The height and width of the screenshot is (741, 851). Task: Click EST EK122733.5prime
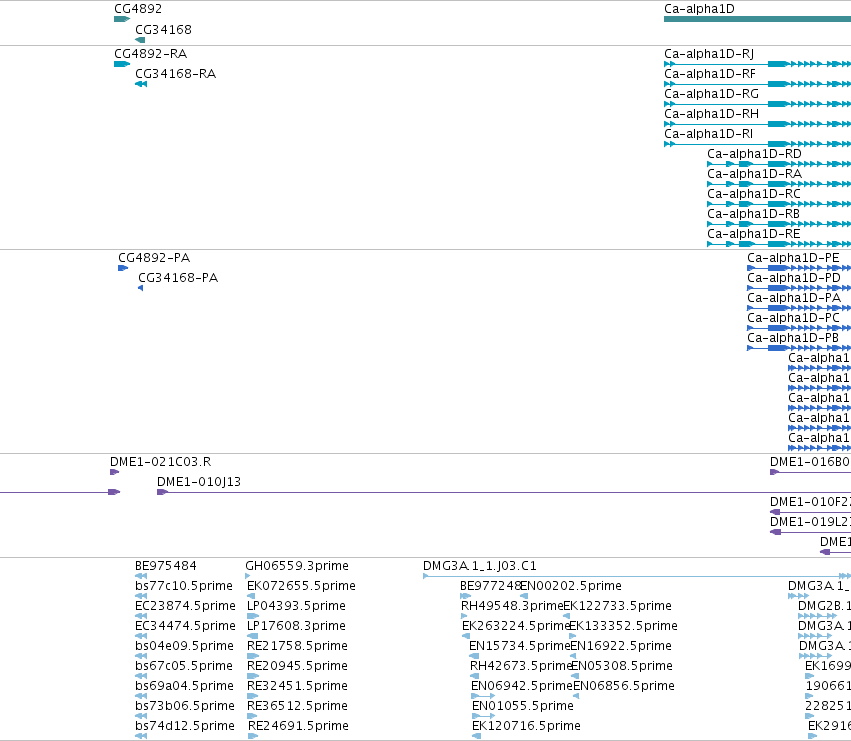(618, 606)
